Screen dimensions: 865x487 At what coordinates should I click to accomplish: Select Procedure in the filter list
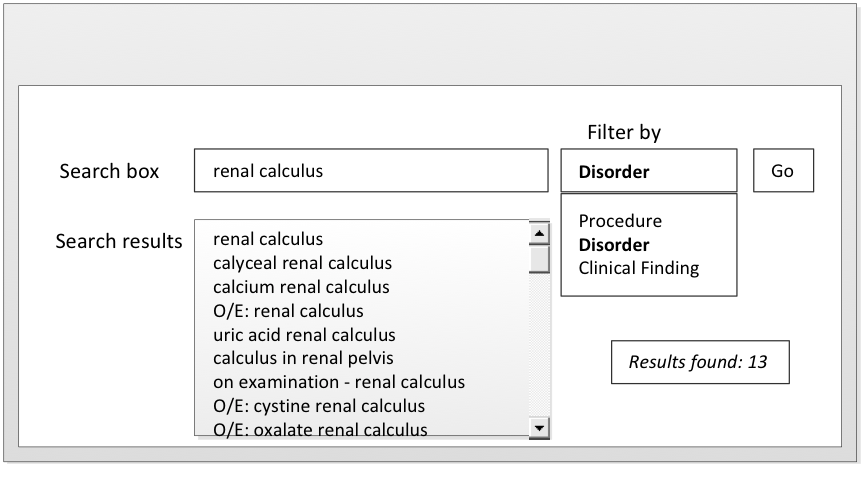point(620,221)
